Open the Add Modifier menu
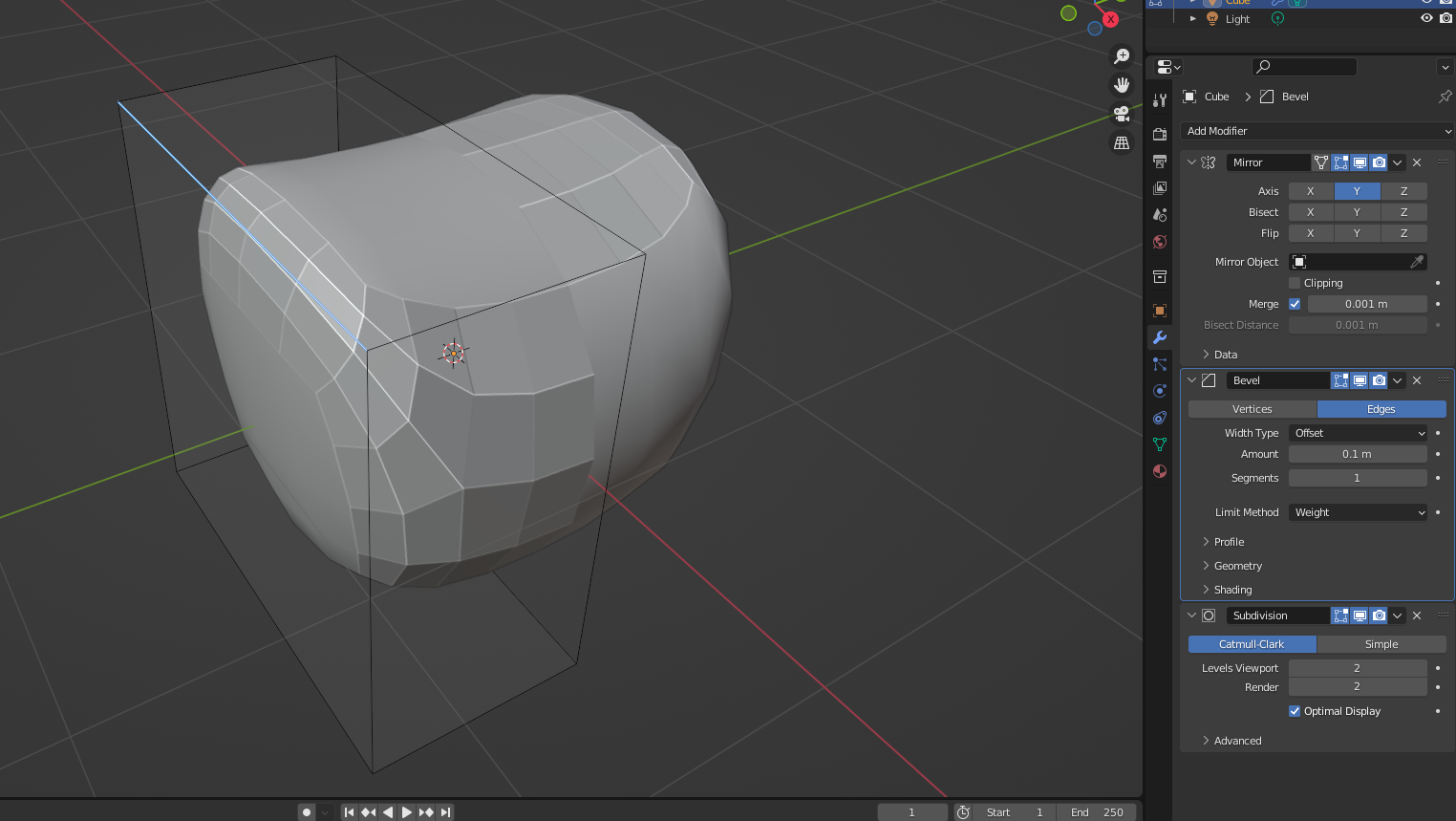This screenshot has height=821, width=1456. (x=1317, y=131)
